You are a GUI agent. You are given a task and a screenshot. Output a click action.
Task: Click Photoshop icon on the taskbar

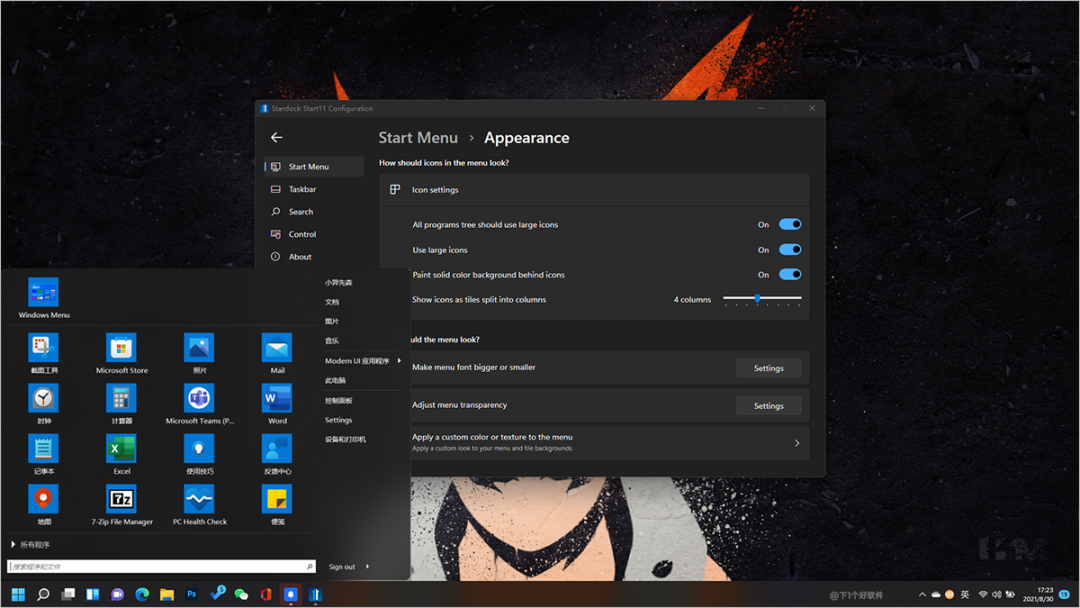191,594
